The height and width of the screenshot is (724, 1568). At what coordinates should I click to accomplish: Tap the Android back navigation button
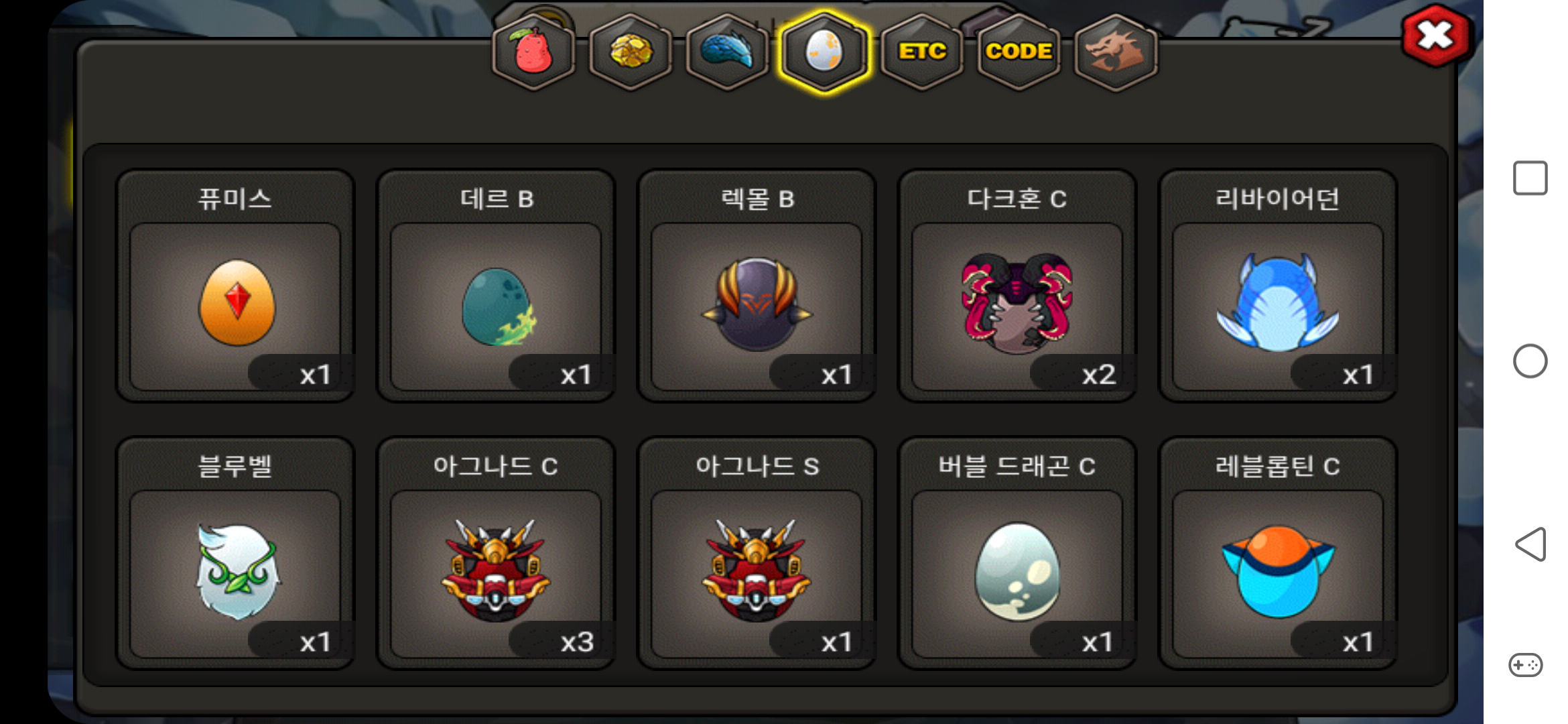[x=1530, y=544]
